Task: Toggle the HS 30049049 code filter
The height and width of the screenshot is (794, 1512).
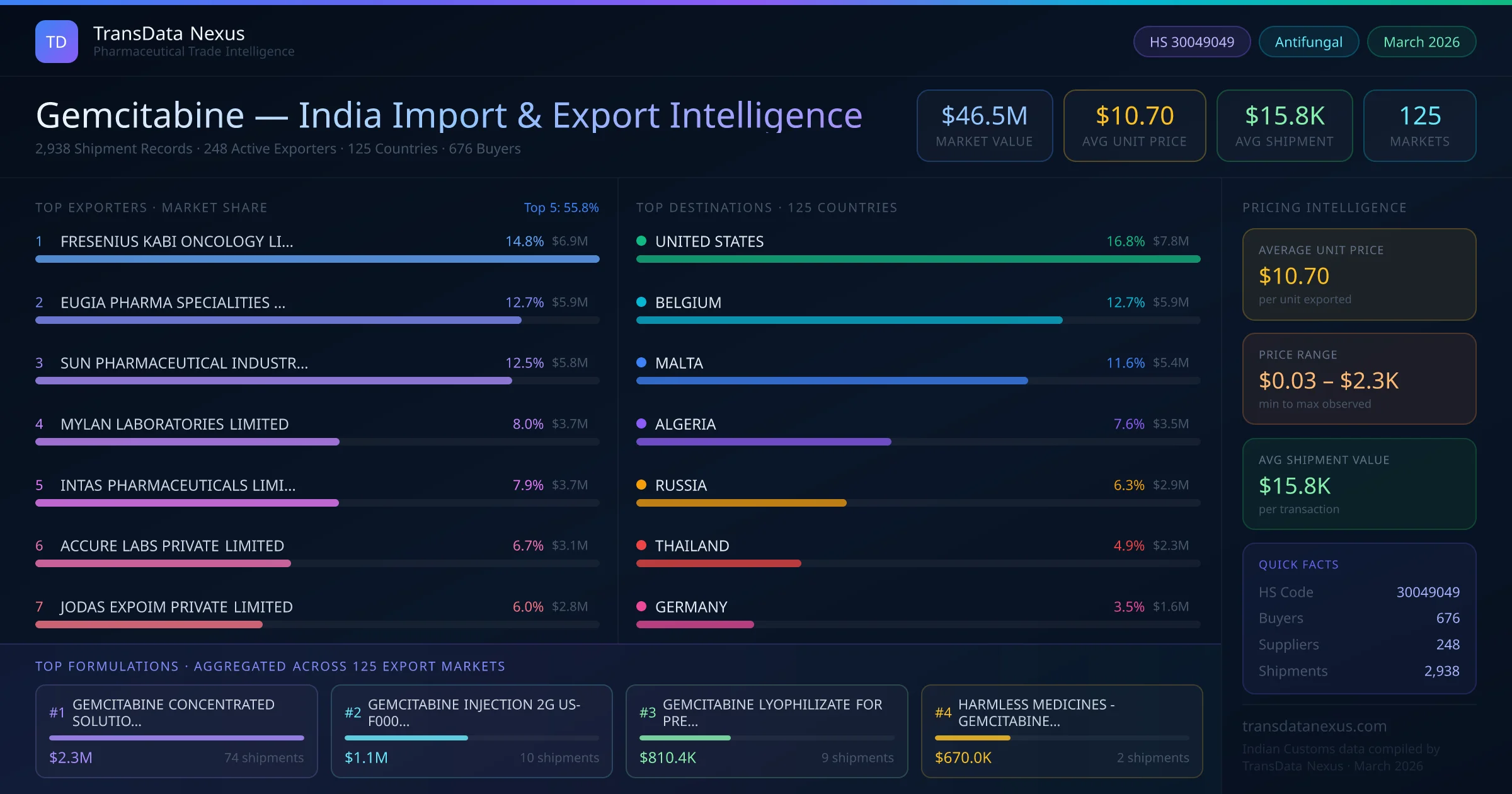Action: pos(1191,41)
